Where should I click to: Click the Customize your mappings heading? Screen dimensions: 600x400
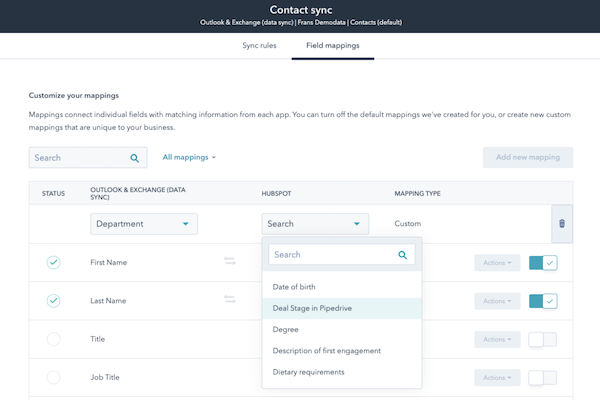click(x=73, y=96)
